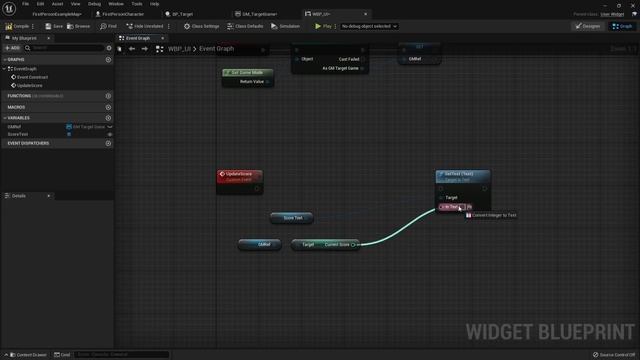Viewport: 640px width, 360px height.
Task: Select UpdateScore event in graph list
Action: [x=29, y=85]
